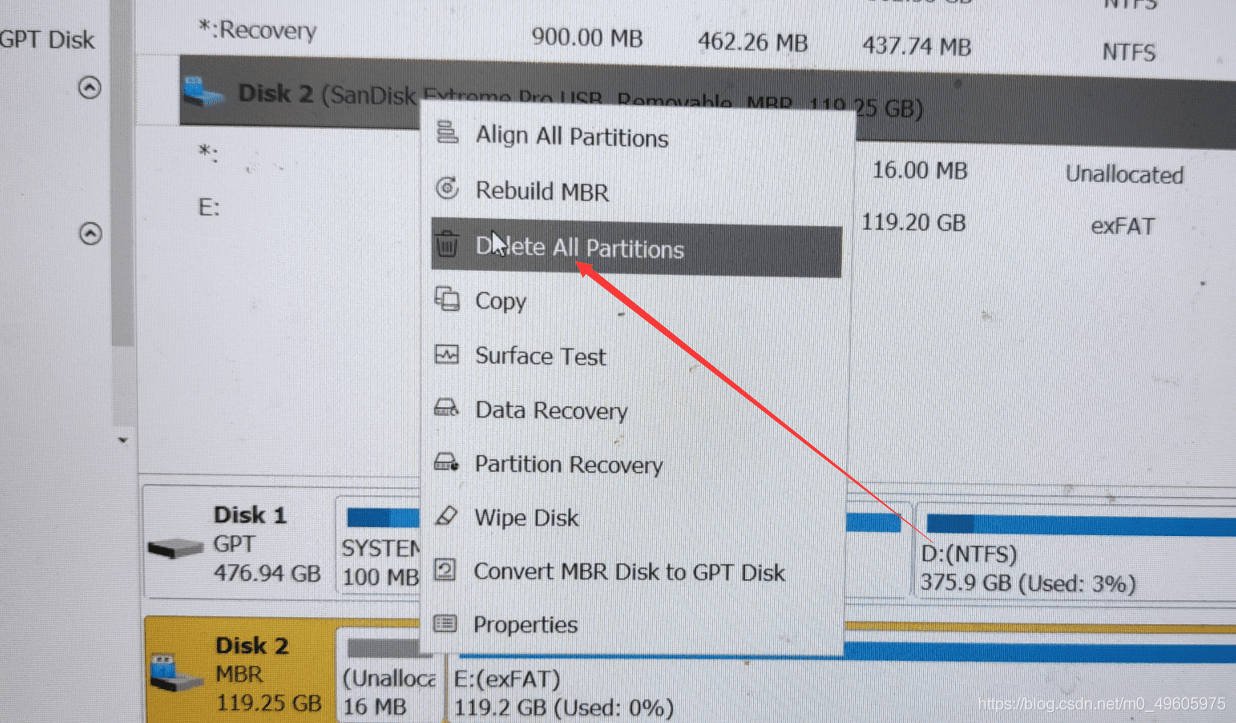Click the 16.00 MB cell
The width and height of the screenshot is (1236, 723).
click(x=919, y=170)
